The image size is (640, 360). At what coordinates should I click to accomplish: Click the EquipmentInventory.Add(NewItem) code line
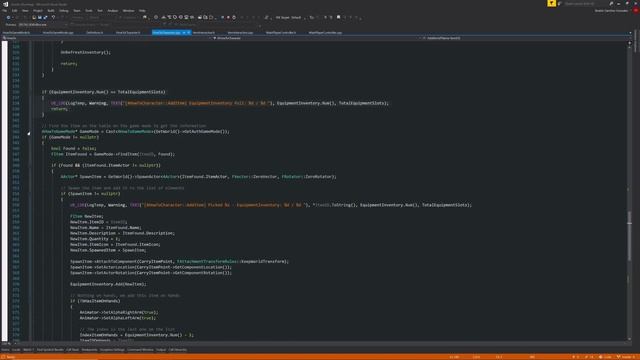click(x=108, y=284)
